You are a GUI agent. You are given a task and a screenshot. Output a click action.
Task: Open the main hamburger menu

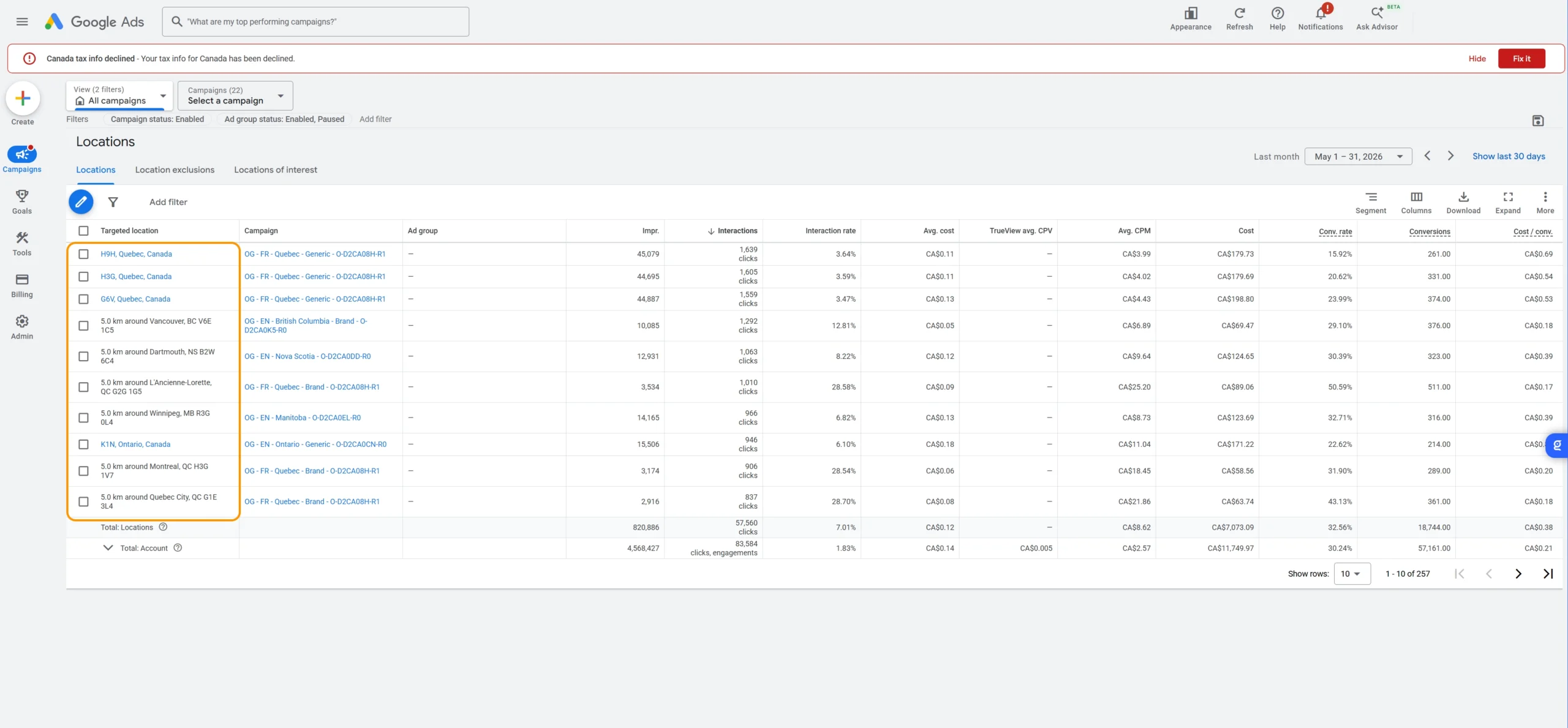(22, 21)
